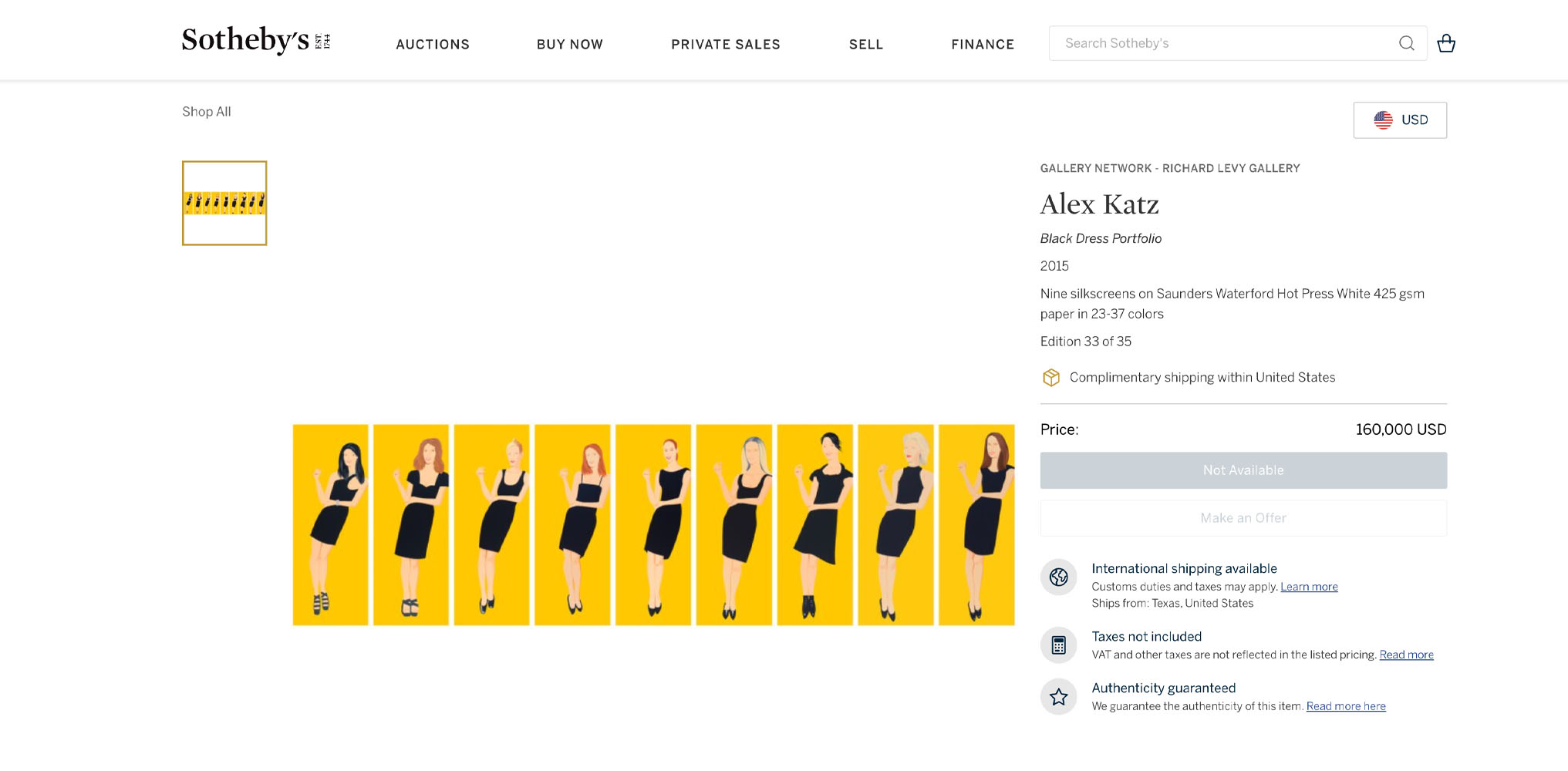Open the Sell menu

coord(866,45)
